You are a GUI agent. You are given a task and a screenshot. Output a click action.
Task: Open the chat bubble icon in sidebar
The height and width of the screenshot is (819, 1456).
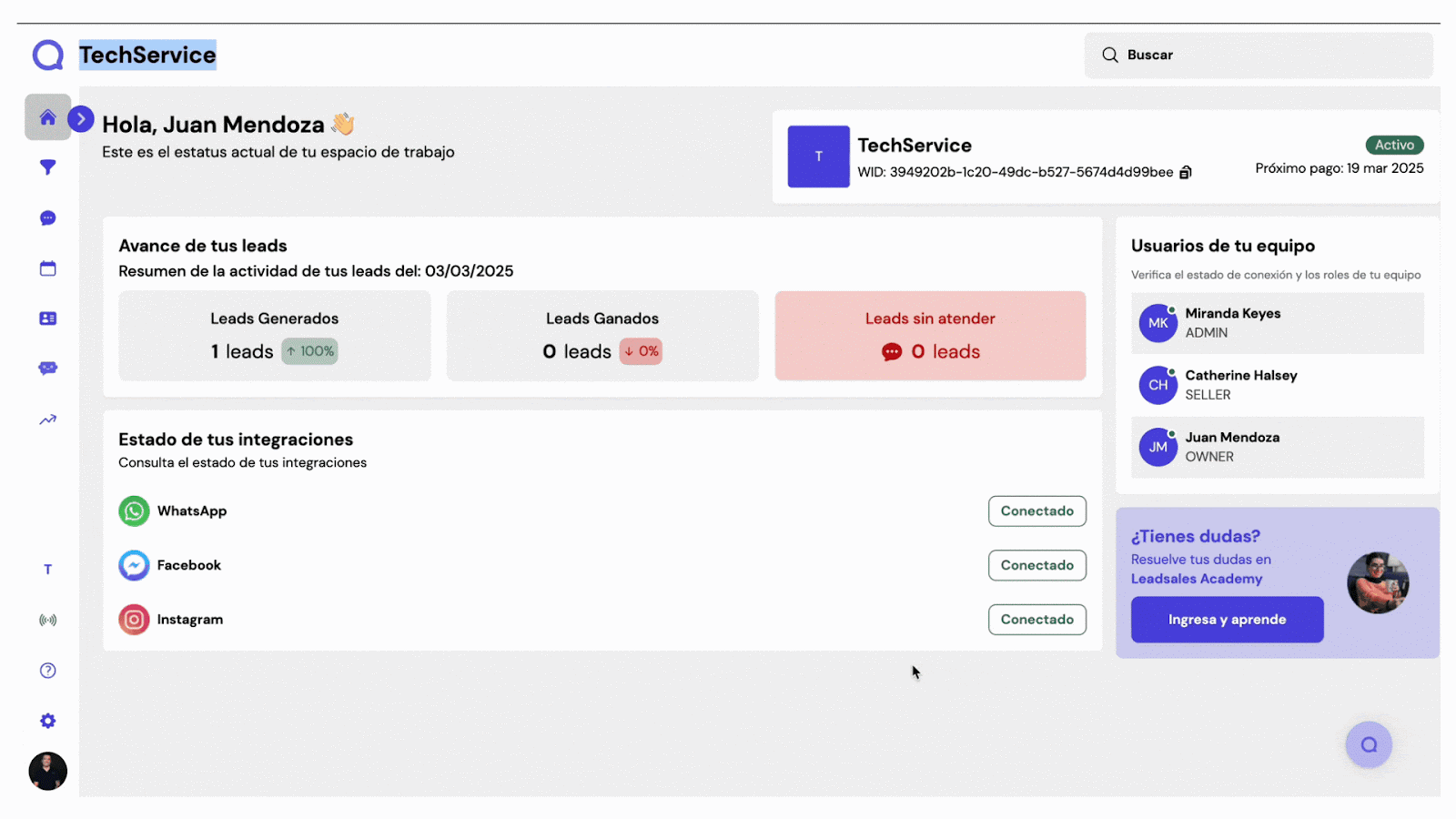(x=48, y=218)
